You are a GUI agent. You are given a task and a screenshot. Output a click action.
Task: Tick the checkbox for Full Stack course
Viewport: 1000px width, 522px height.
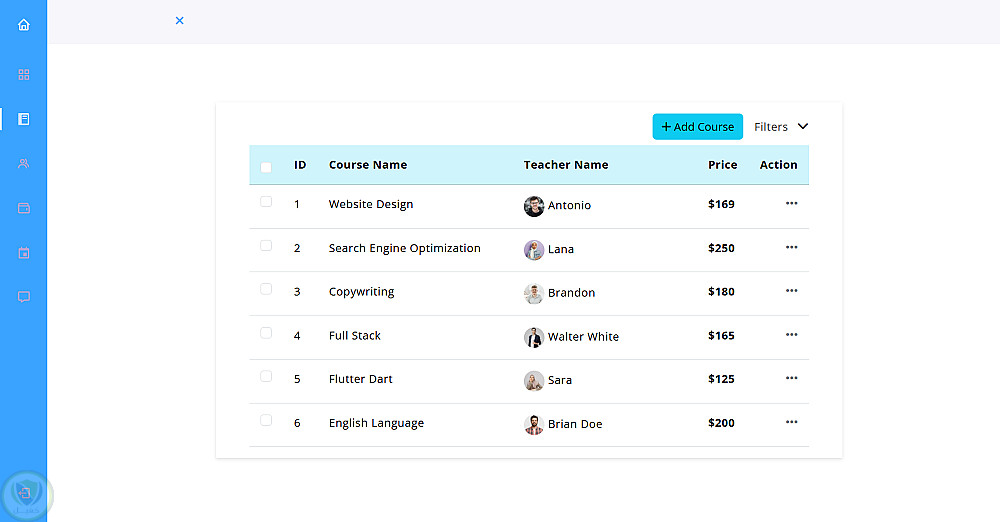pyautogui.click(x=266, y=333)
